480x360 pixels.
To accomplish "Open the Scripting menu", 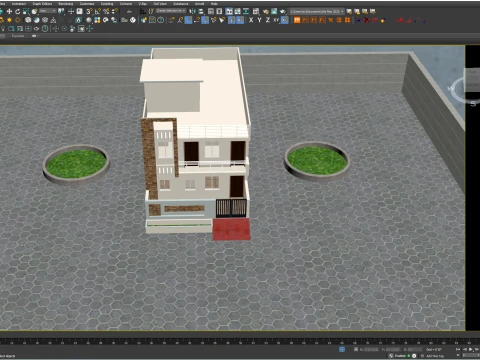I will (107, 4).
